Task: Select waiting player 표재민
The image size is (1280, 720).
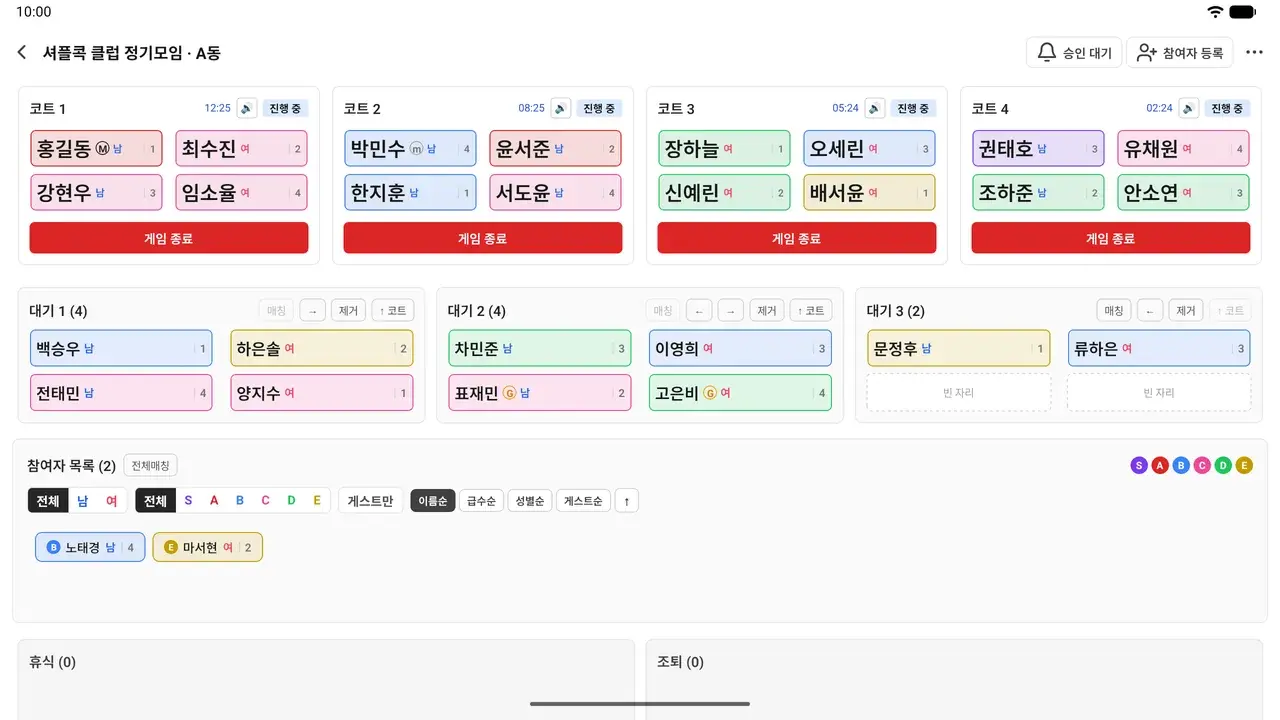Action: [x=540, y=393]
